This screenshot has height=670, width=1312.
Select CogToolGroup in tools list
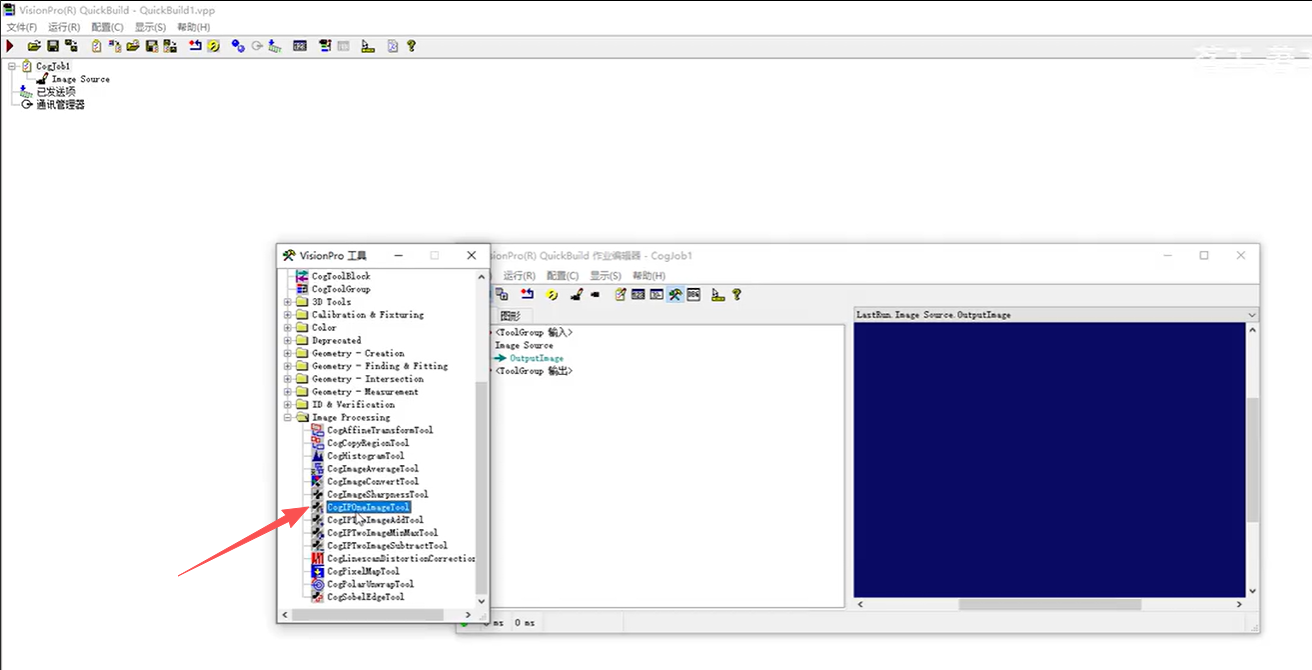[x=341, y=289]
